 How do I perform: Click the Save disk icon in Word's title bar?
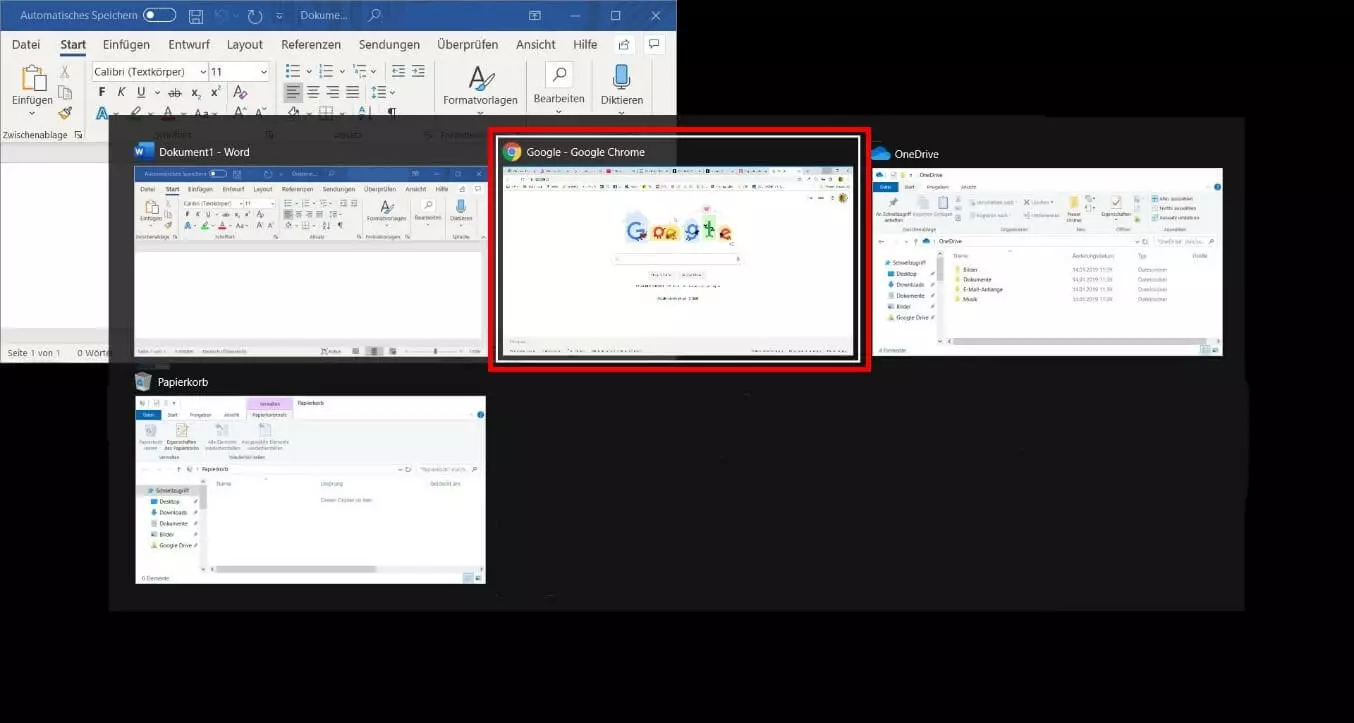coord(196,16)
